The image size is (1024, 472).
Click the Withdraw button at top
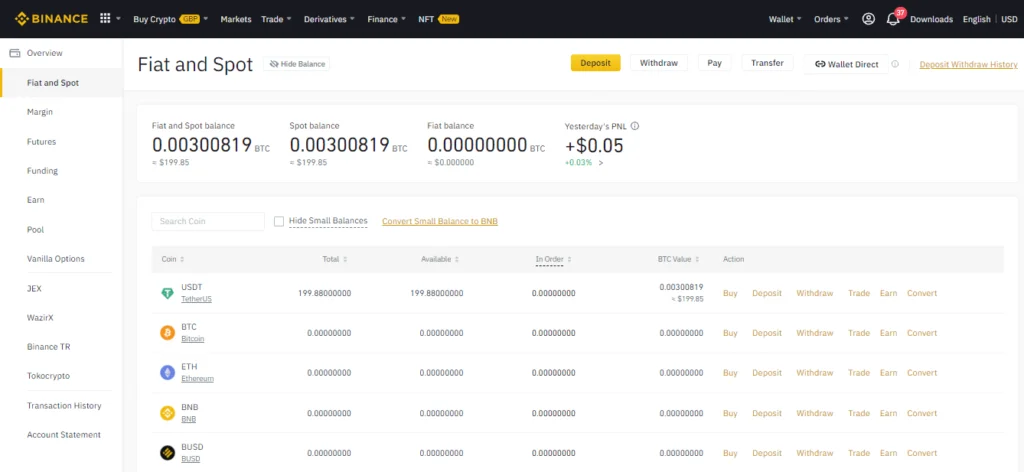coord(659,63)
